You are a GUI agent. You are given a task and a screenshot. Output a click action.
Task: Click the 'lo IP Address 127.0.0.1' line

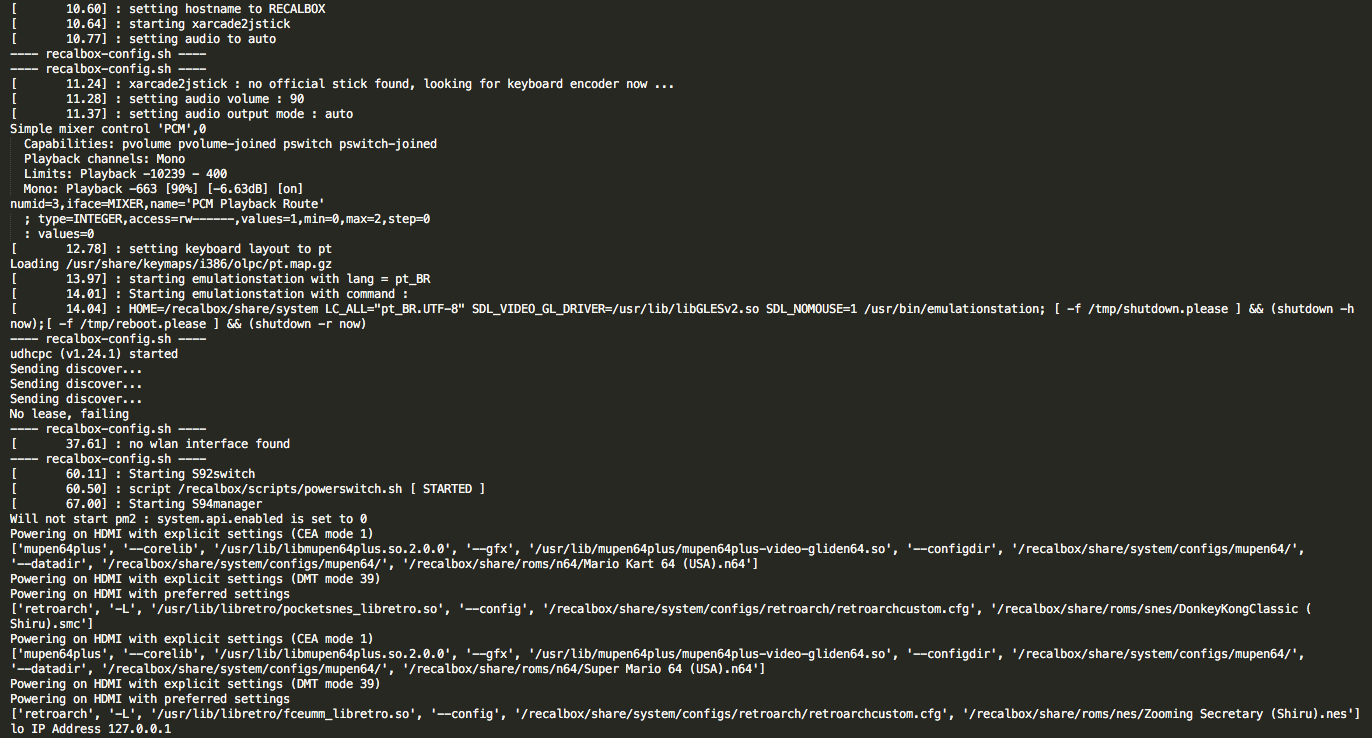click(90, 729)
